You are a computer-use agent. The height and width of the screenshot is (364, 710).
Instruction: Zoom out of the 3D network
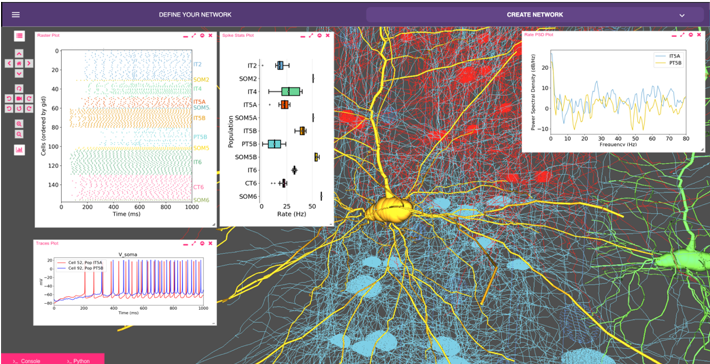[19, 134]
